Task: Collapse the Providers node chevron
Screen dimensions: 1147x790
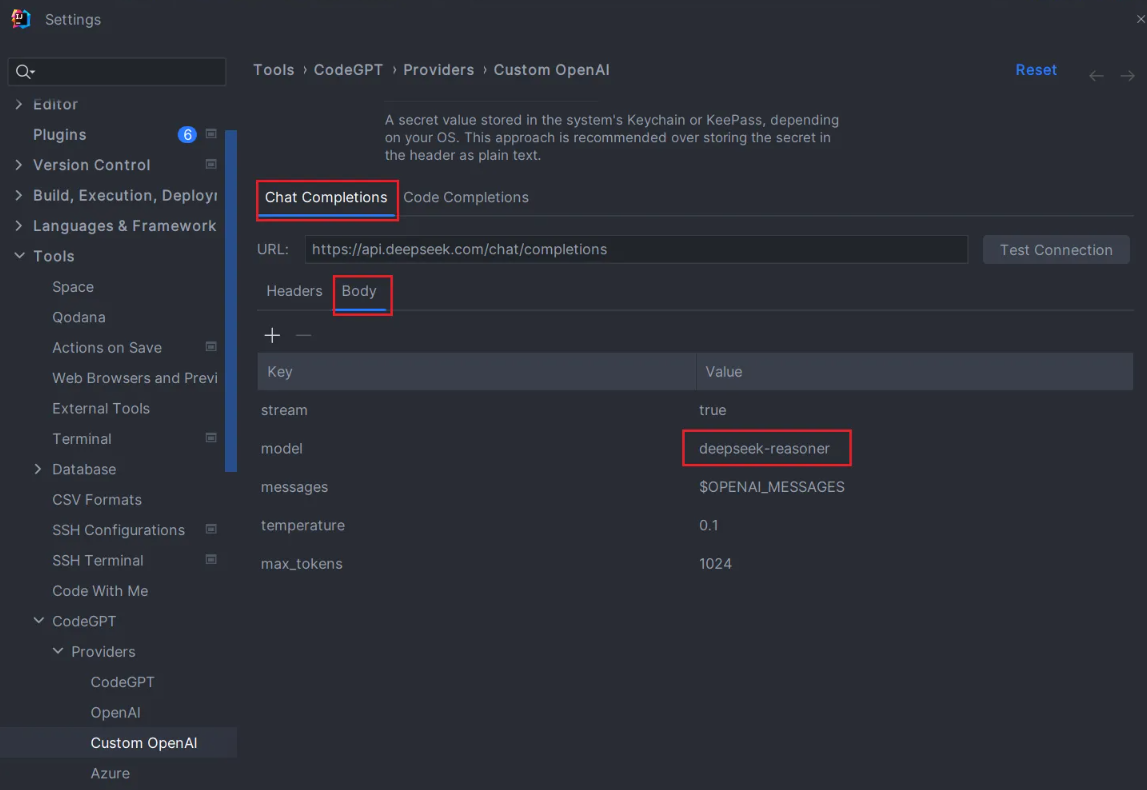Action: tap(58, 651)
